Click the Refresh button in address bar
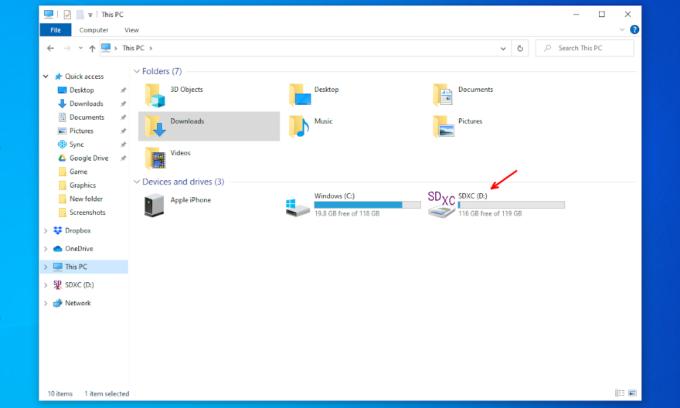The width and height of the screenshot is (680, 408). point(520,48)
